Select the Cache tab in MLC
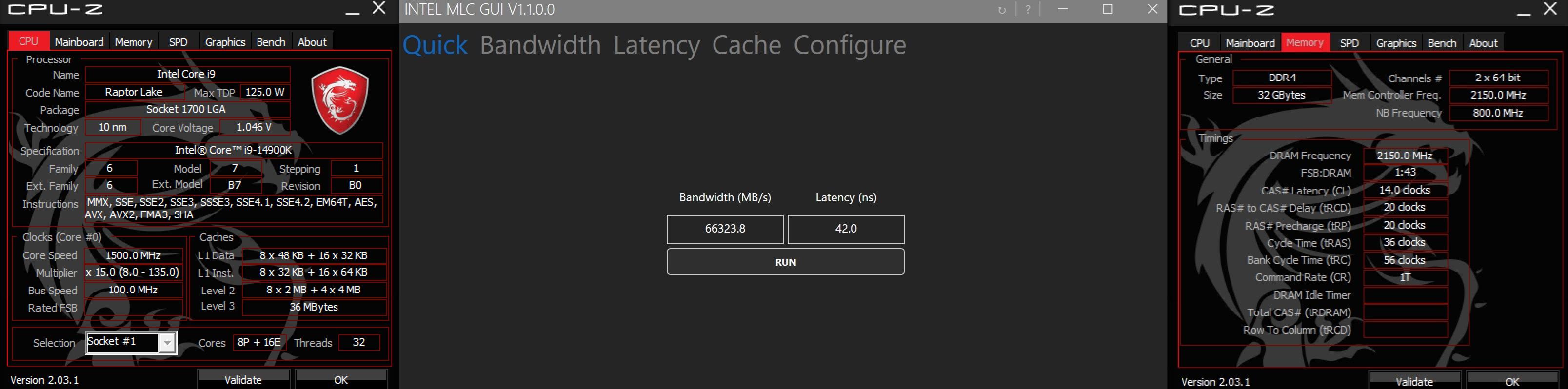1568x389 pixels. click(x=746, y=45)
